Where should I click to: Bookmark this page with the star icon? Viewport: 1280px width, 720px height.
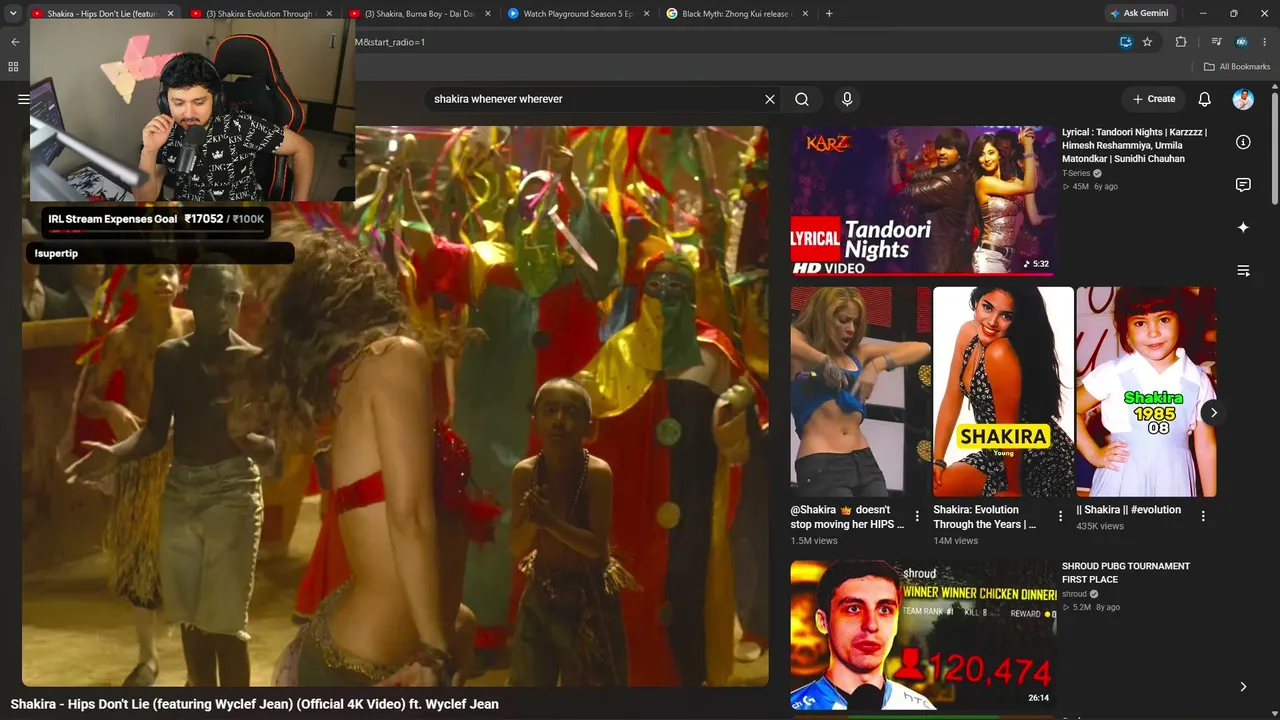[1147, 42]
